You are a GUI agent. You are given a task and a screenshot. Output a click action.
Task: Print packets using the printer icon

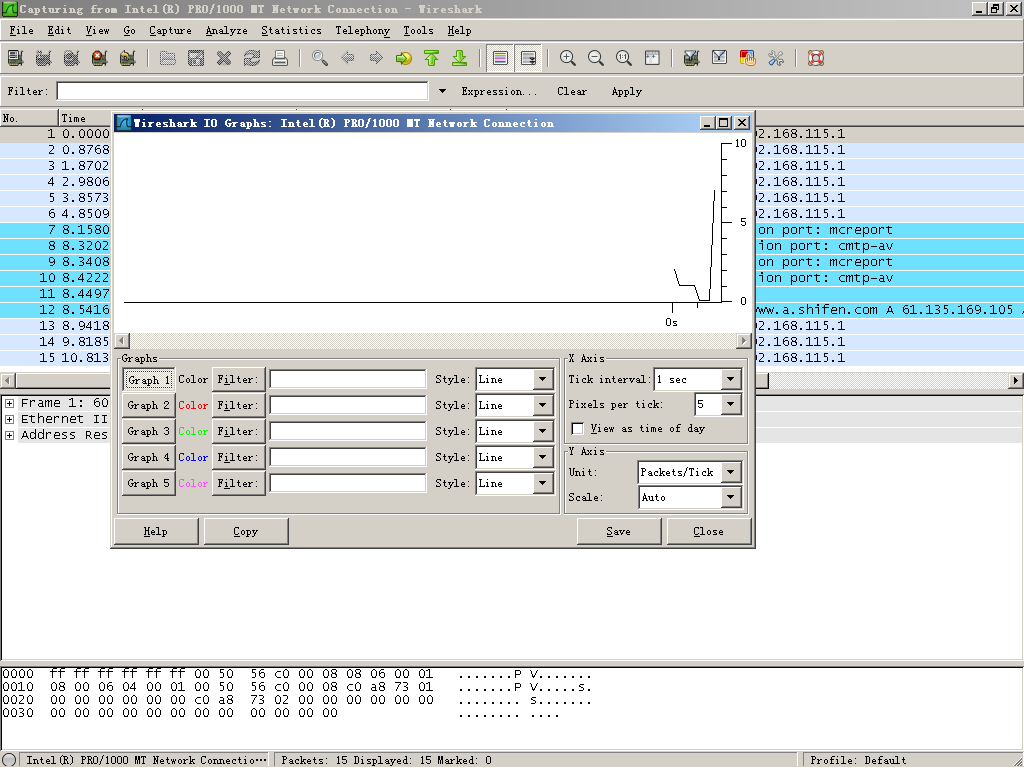pyautogui.click(x=280, y=58)
